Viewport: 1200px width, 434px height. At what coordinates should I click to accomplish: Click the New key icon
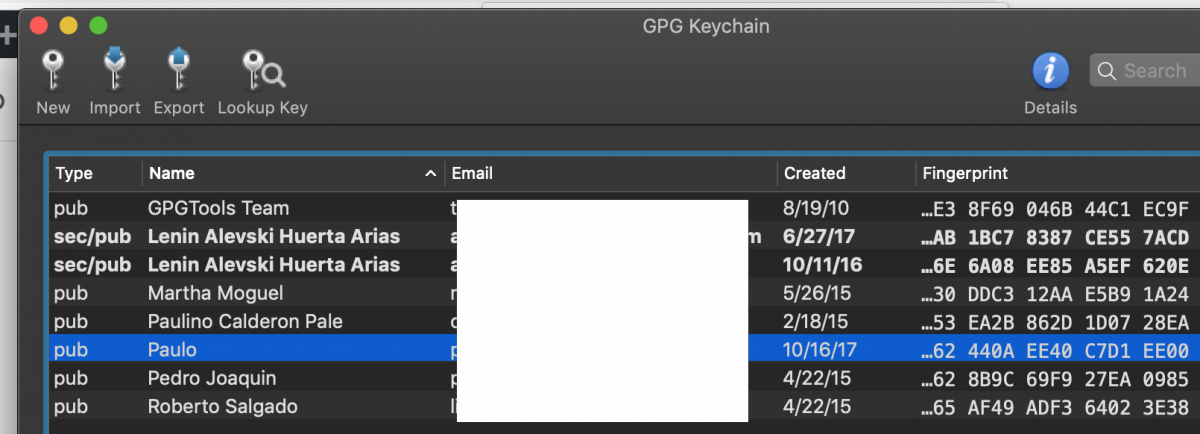tap(52, 72)
